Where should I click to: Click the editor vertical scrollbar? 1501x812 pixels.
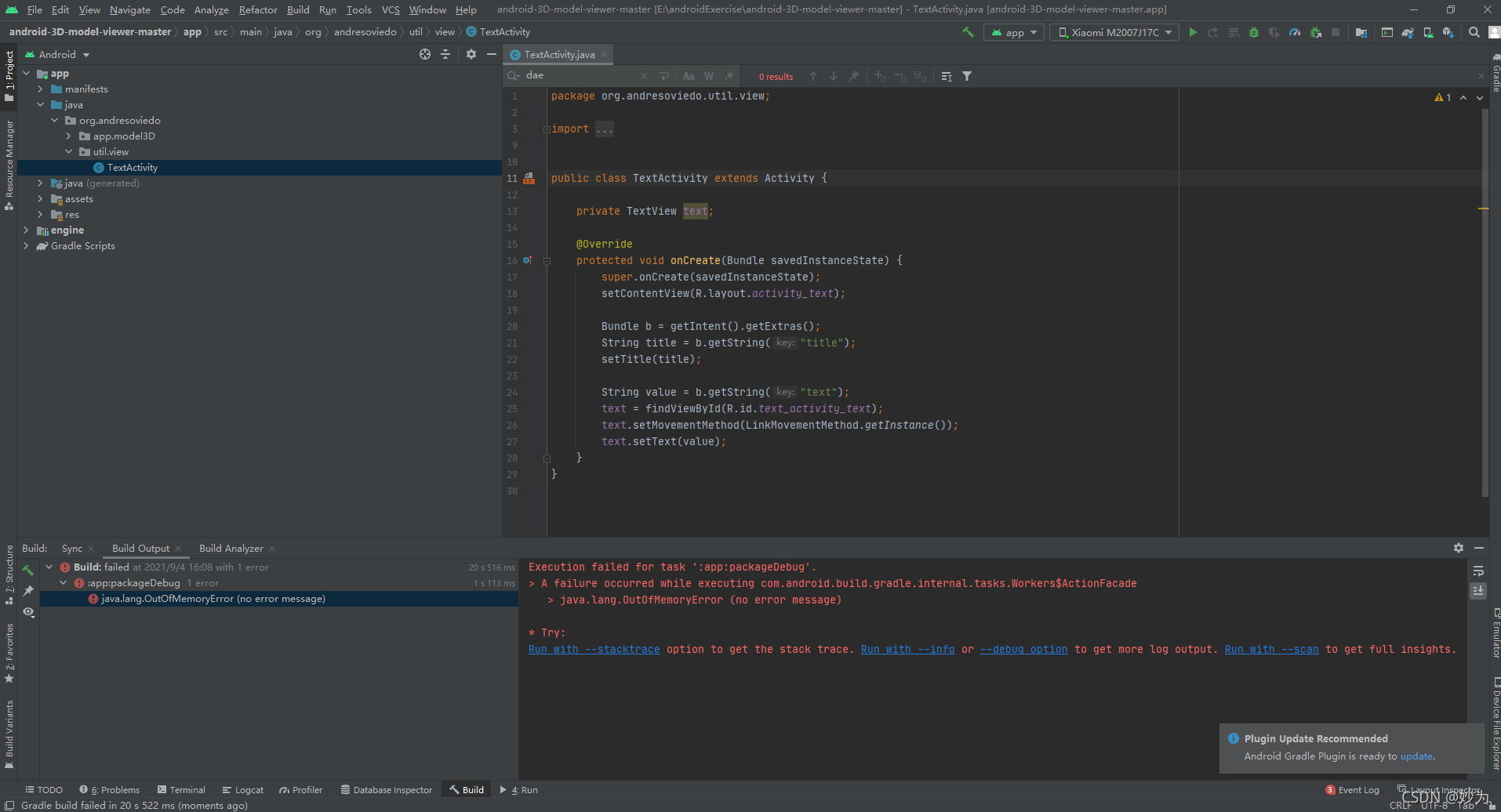pos(1485,302)
